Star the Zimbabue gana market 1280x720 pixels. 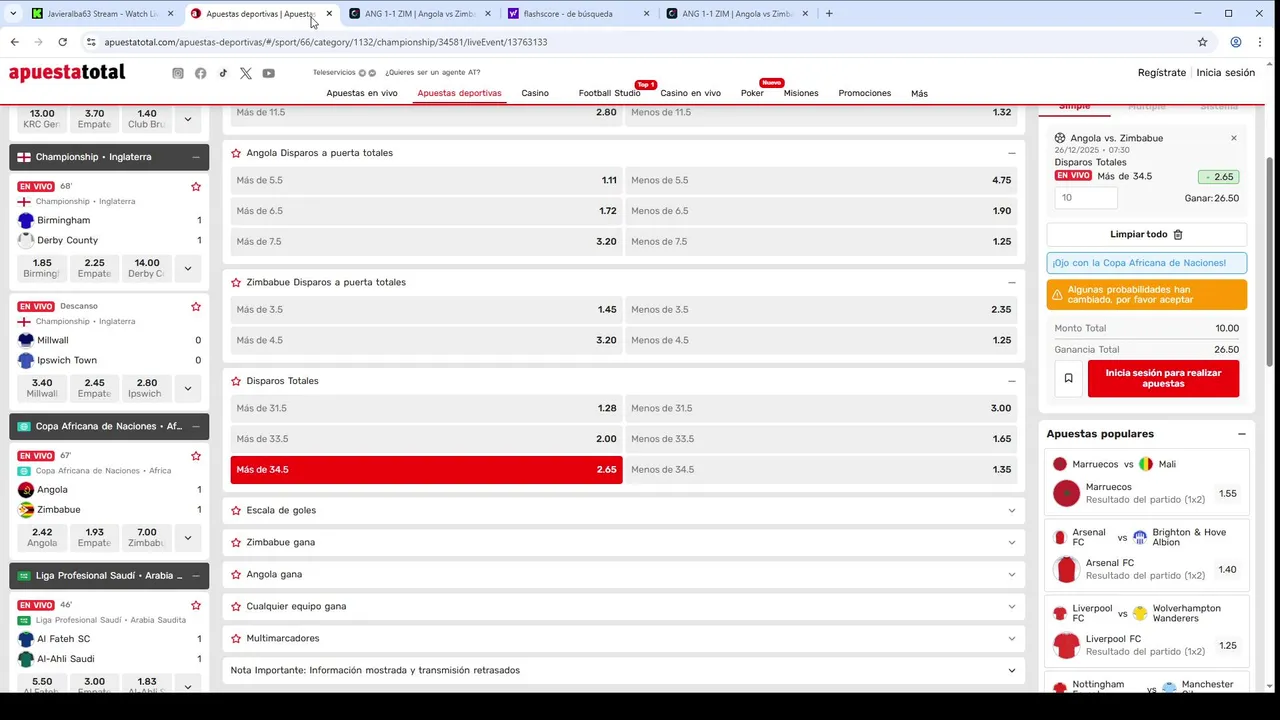(x=236, y=542)
